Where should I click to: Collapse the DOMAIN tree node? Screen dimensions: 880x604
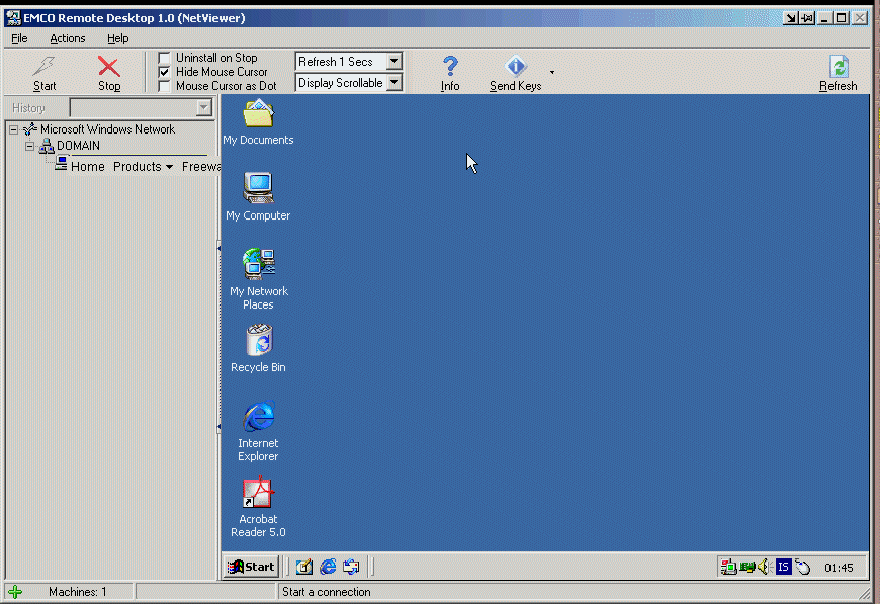pyautogui.click(x=29, y=147)
